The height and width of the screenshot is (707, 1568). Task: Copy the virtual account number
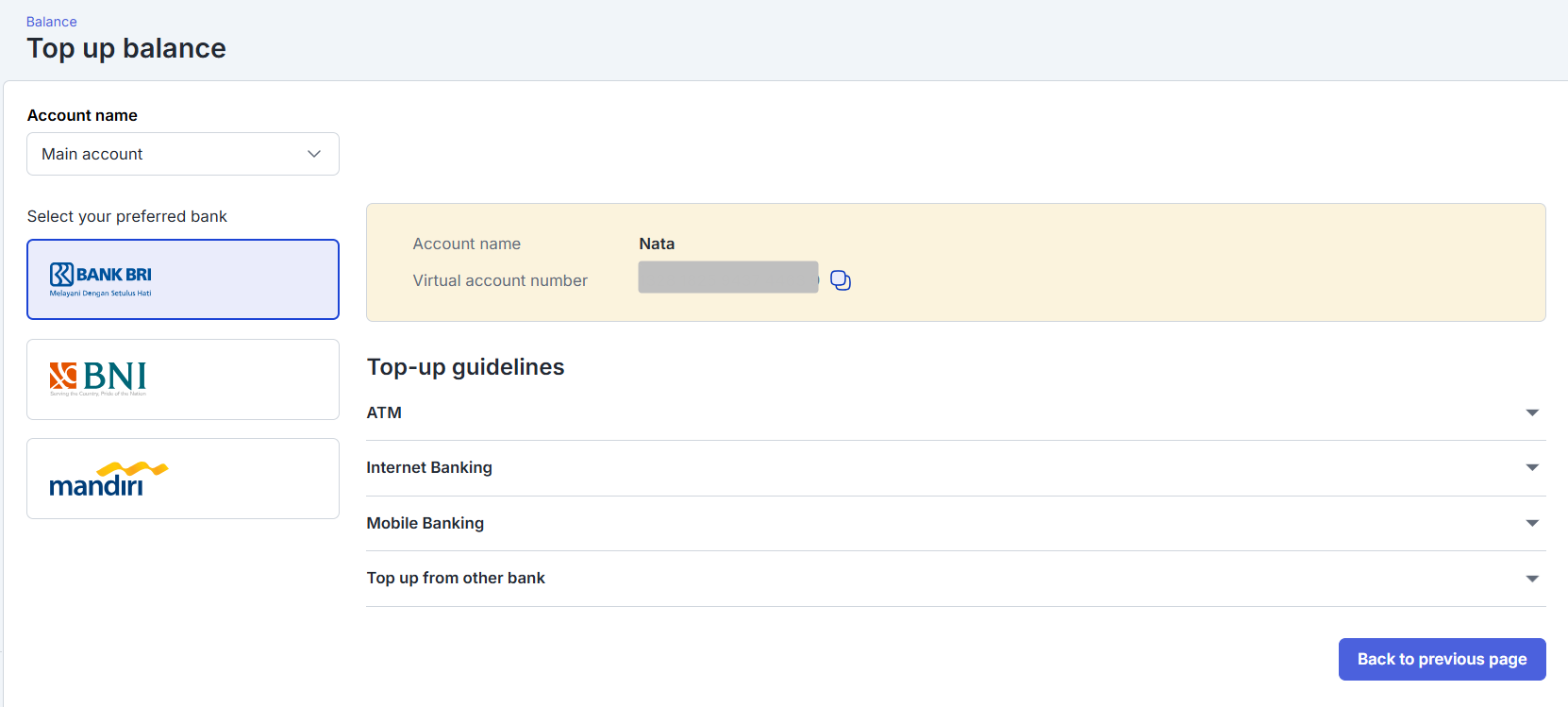[x=840, y=280]
